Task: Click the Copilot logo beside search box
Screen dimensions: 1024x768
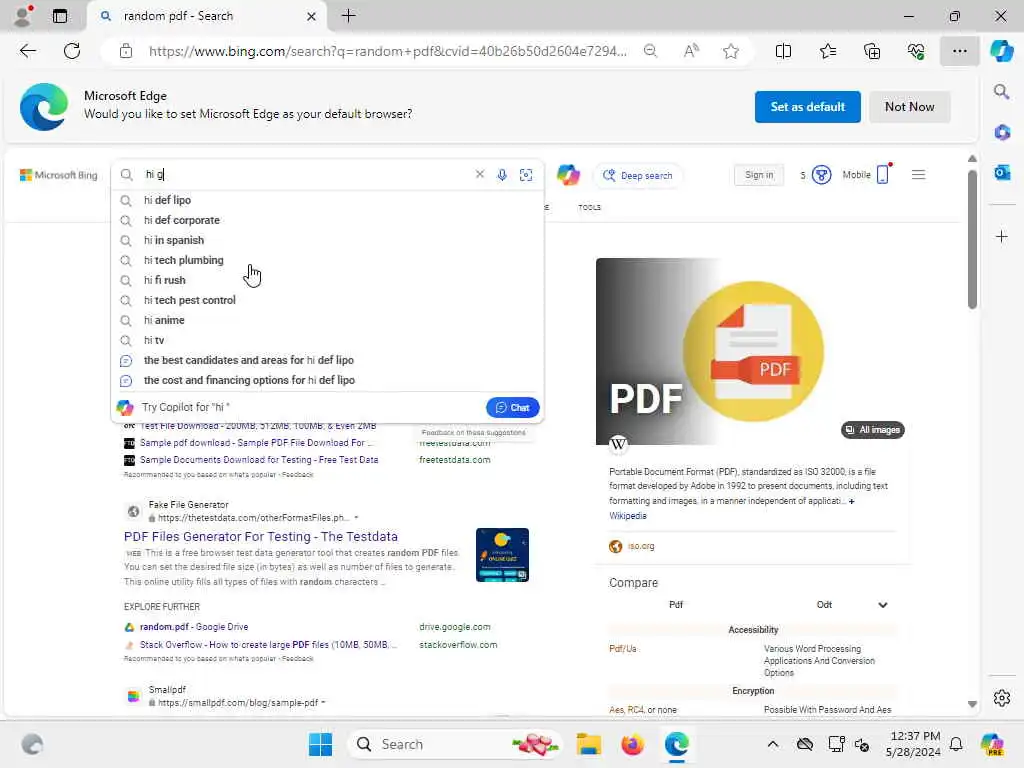Action: (x=568, y=174)
